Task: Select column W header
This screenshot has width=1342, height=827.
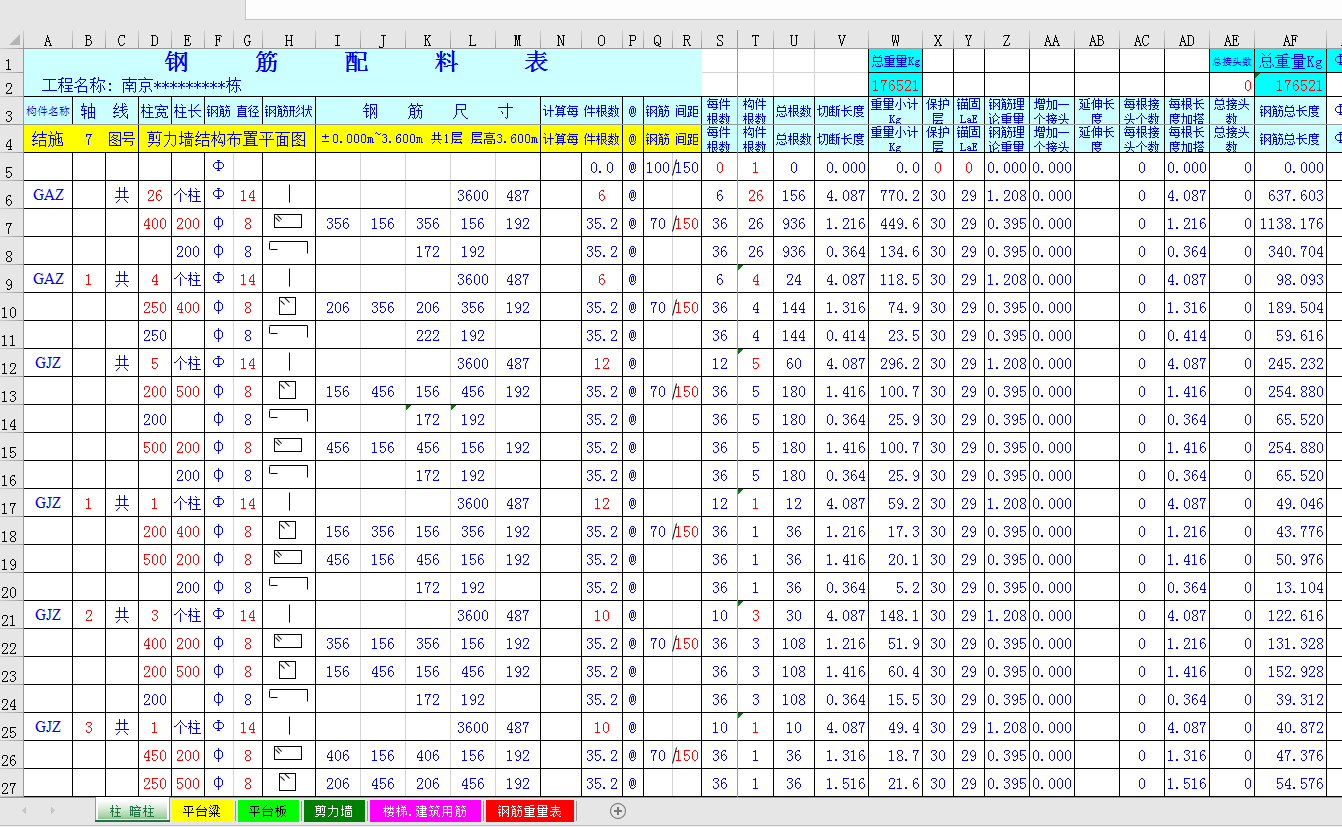Action: pyautogui.click(x=894, y=40)
